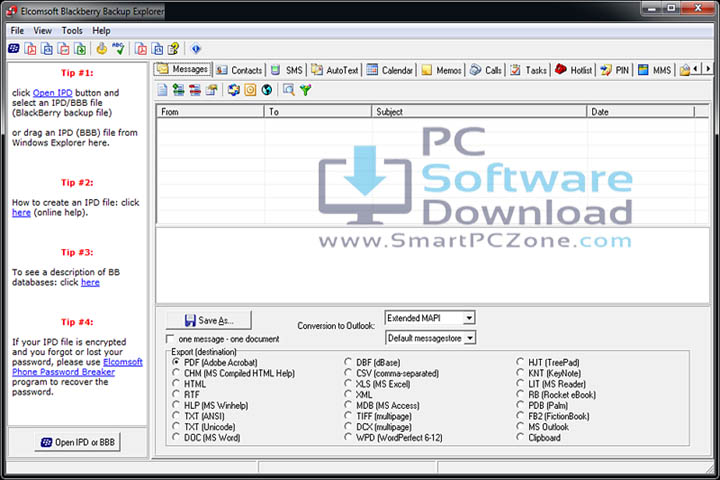
Task: Switch to the Memos tab
Action: [442, 70]
